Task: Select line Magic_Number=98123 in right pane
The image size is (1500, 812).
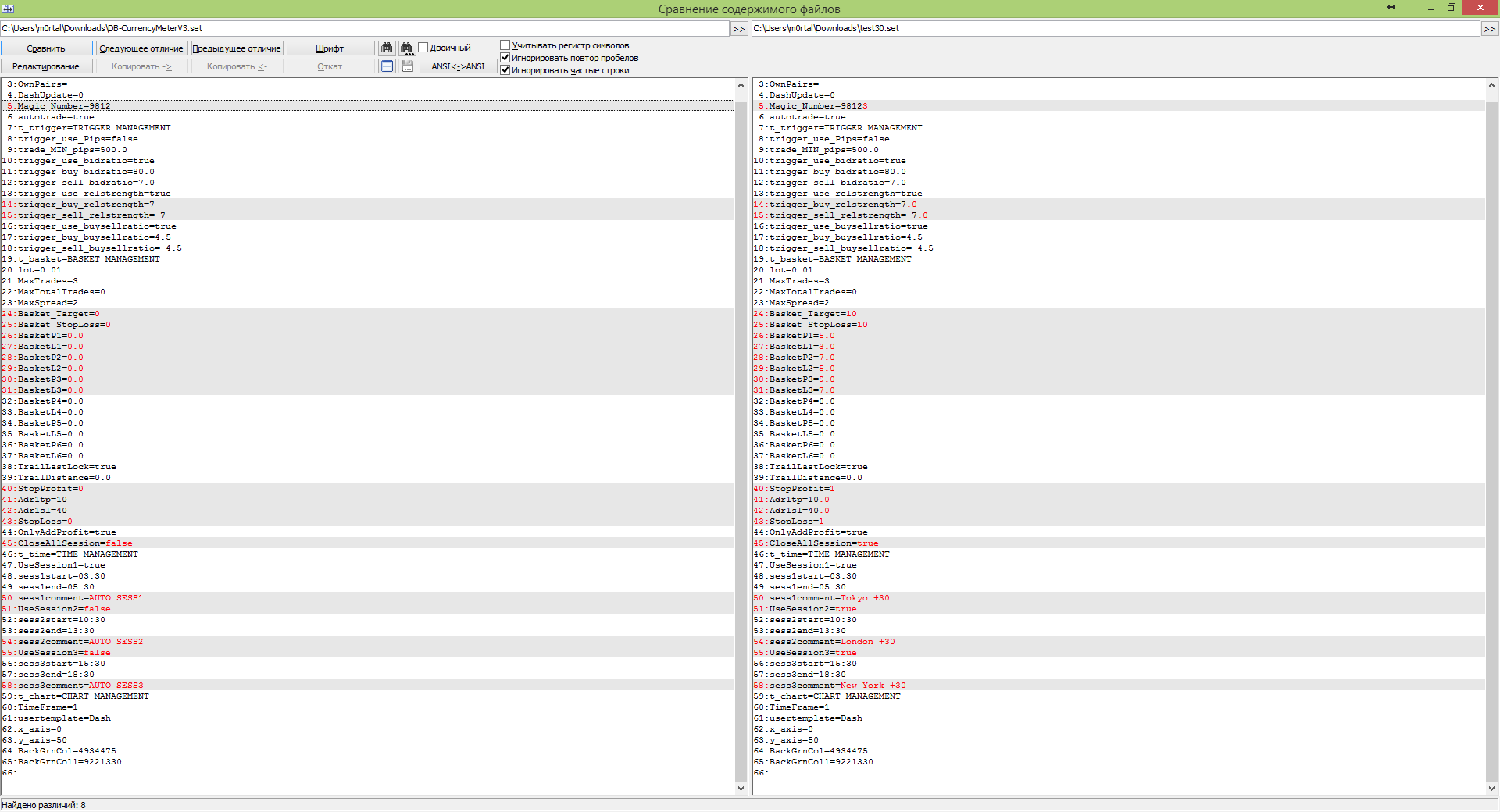Action: click(x=1119, y=106)
